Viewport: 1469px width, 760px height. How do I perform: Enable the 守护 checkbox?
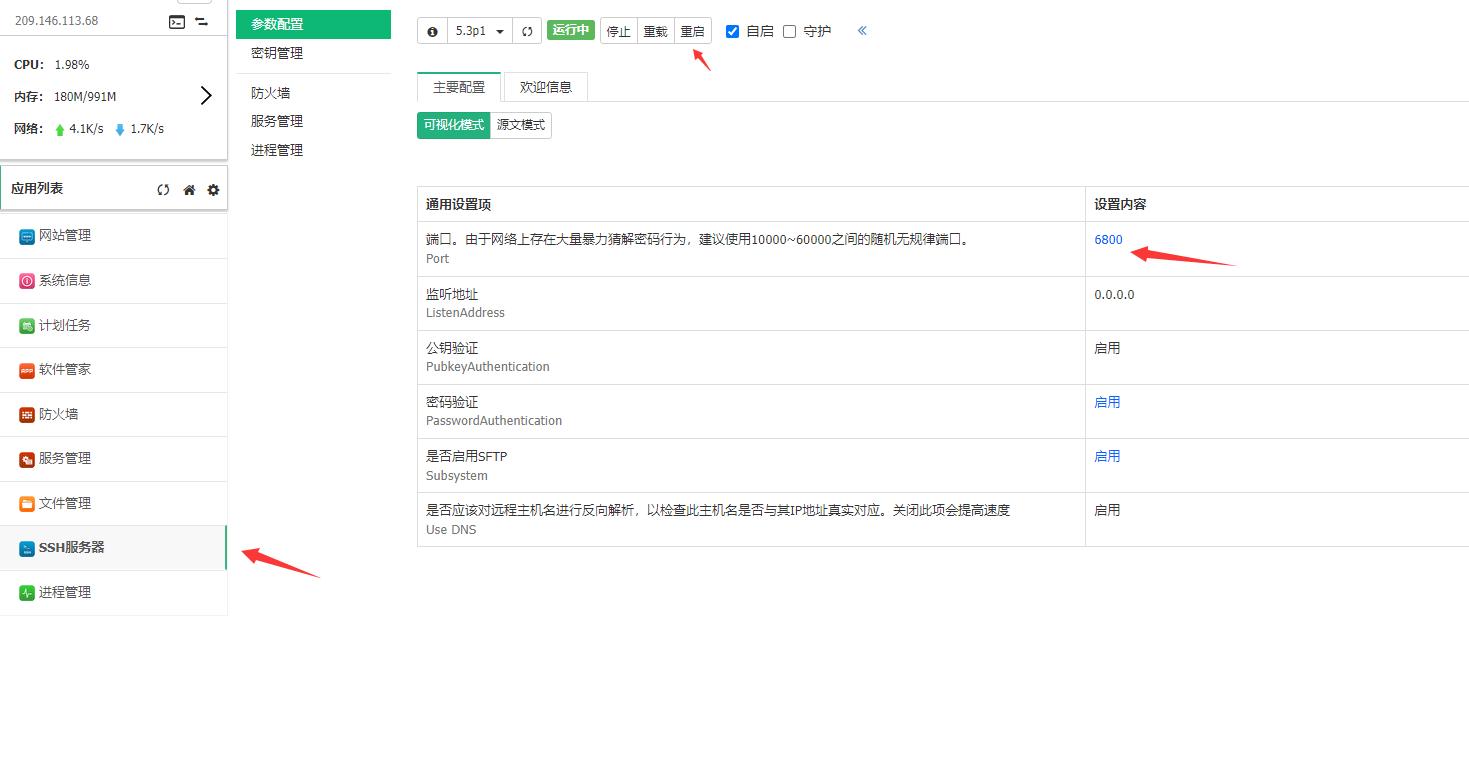[789, 30]
